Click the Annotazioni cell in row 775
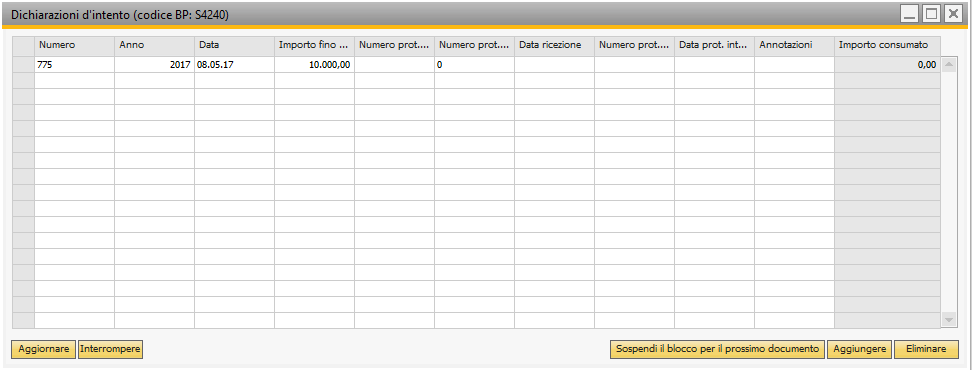 (794, 64)
